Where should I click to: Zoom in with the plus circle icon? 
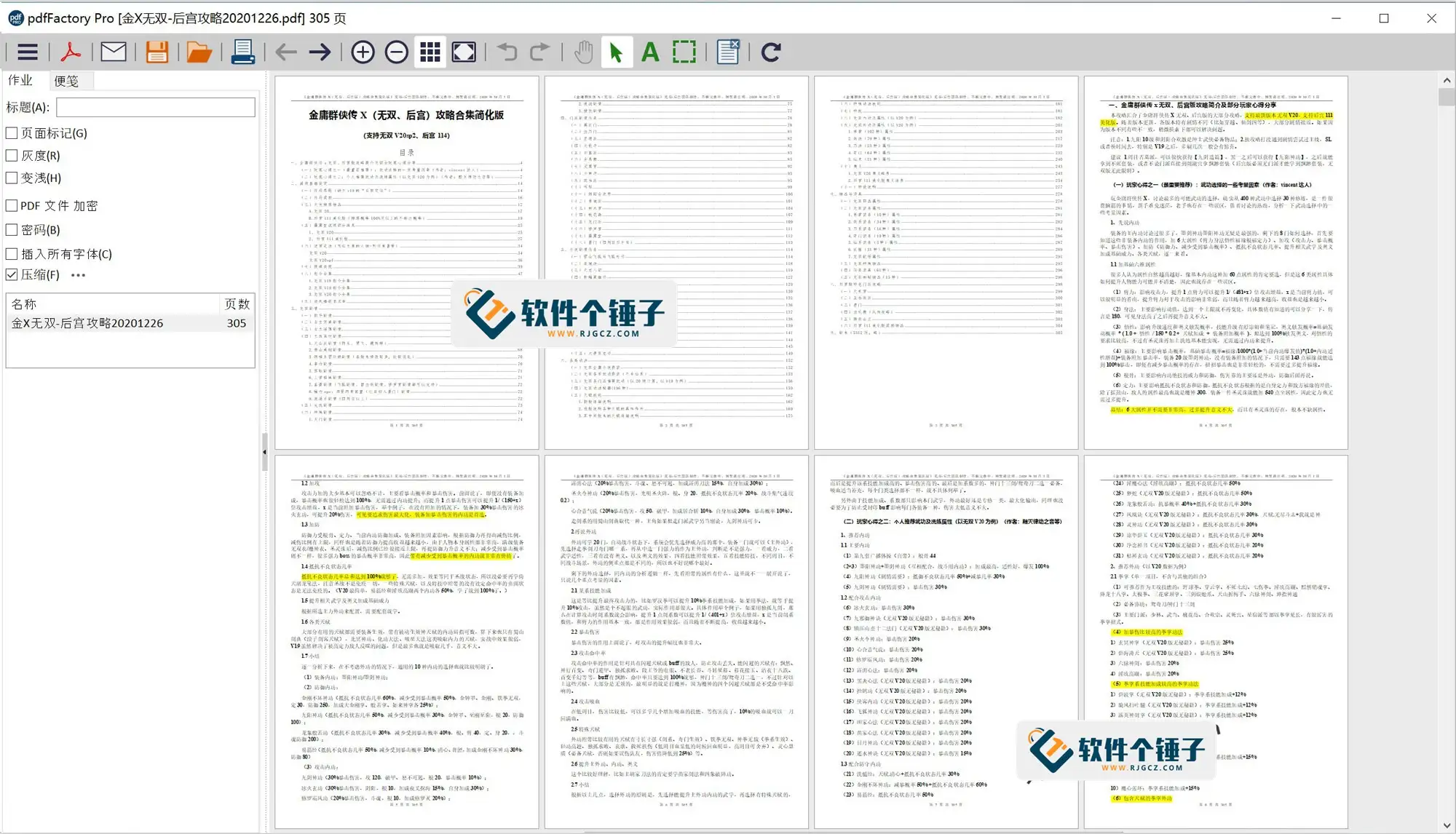tap(363, 52)
